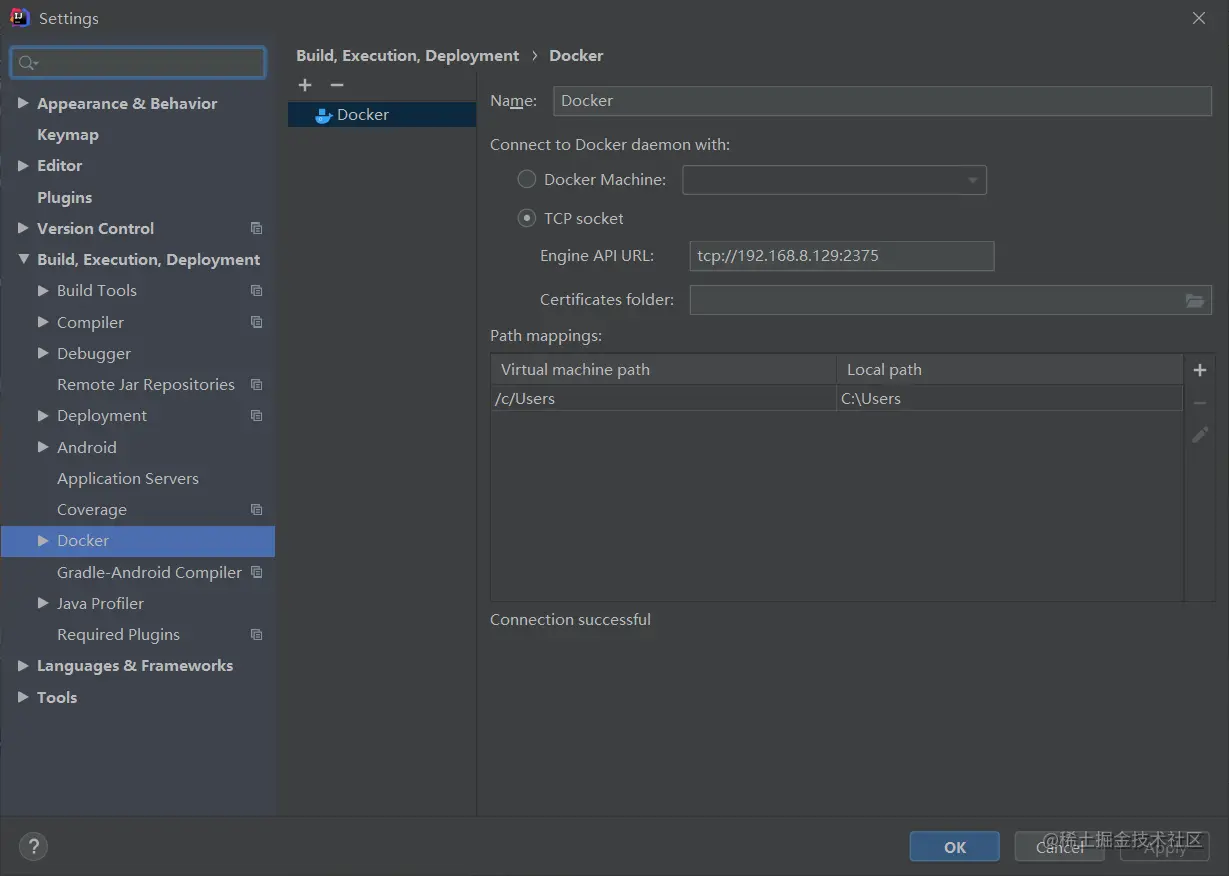Focus the settings search field

click(138, 63)
